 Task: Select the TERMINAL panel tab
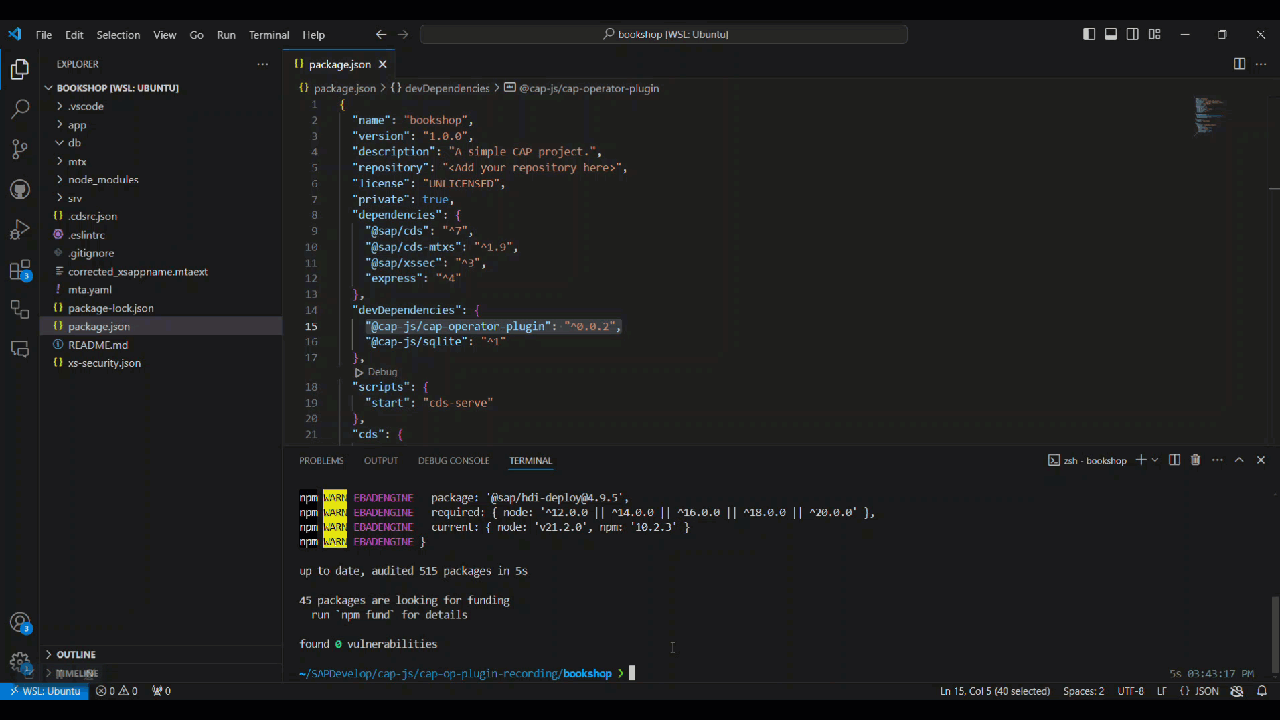pos(530,461)
